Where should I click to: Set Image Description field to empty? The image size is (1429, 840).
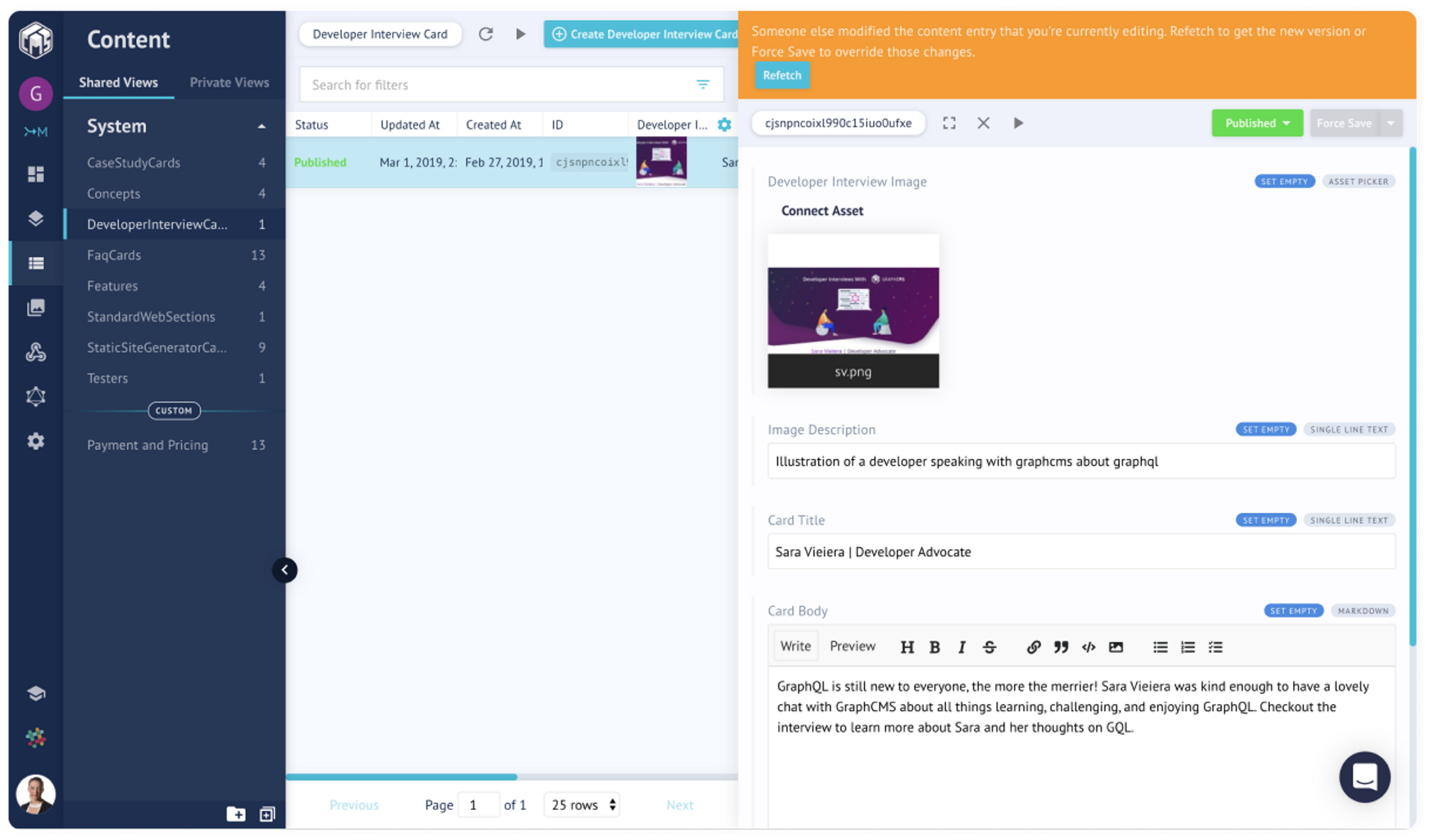[1266, 430]
